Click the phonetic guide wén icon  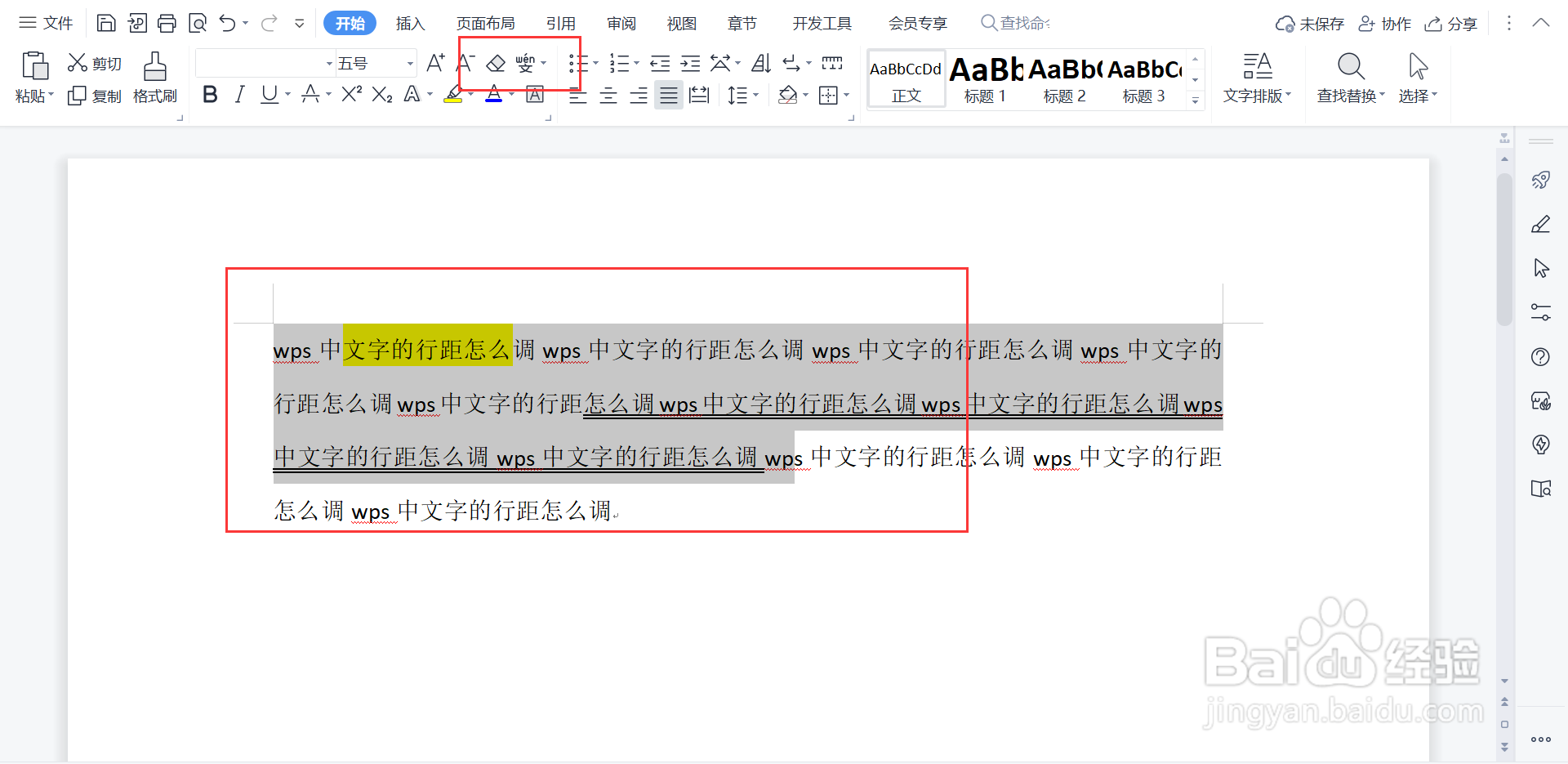click(525, 63)
